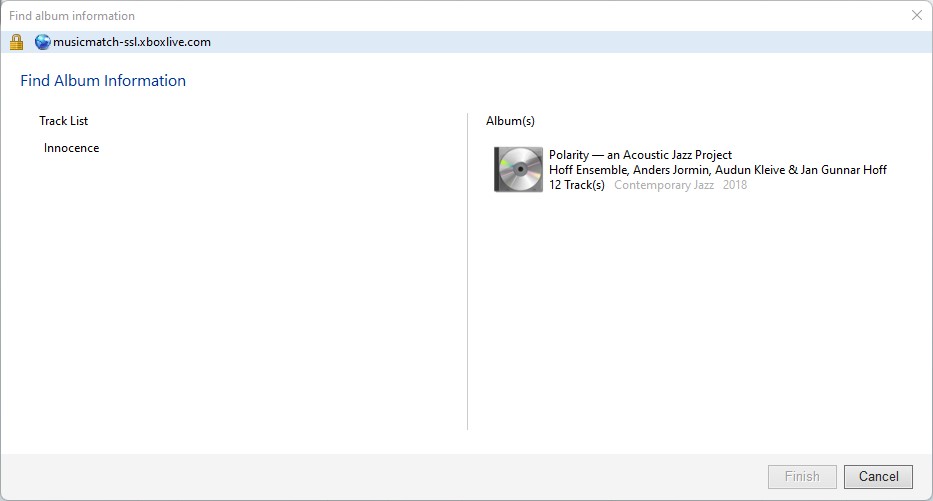The image size is (933, 501).
Task: Click the globe icon beside the URL
Action: pyautogui.click(x=42, y=42)
